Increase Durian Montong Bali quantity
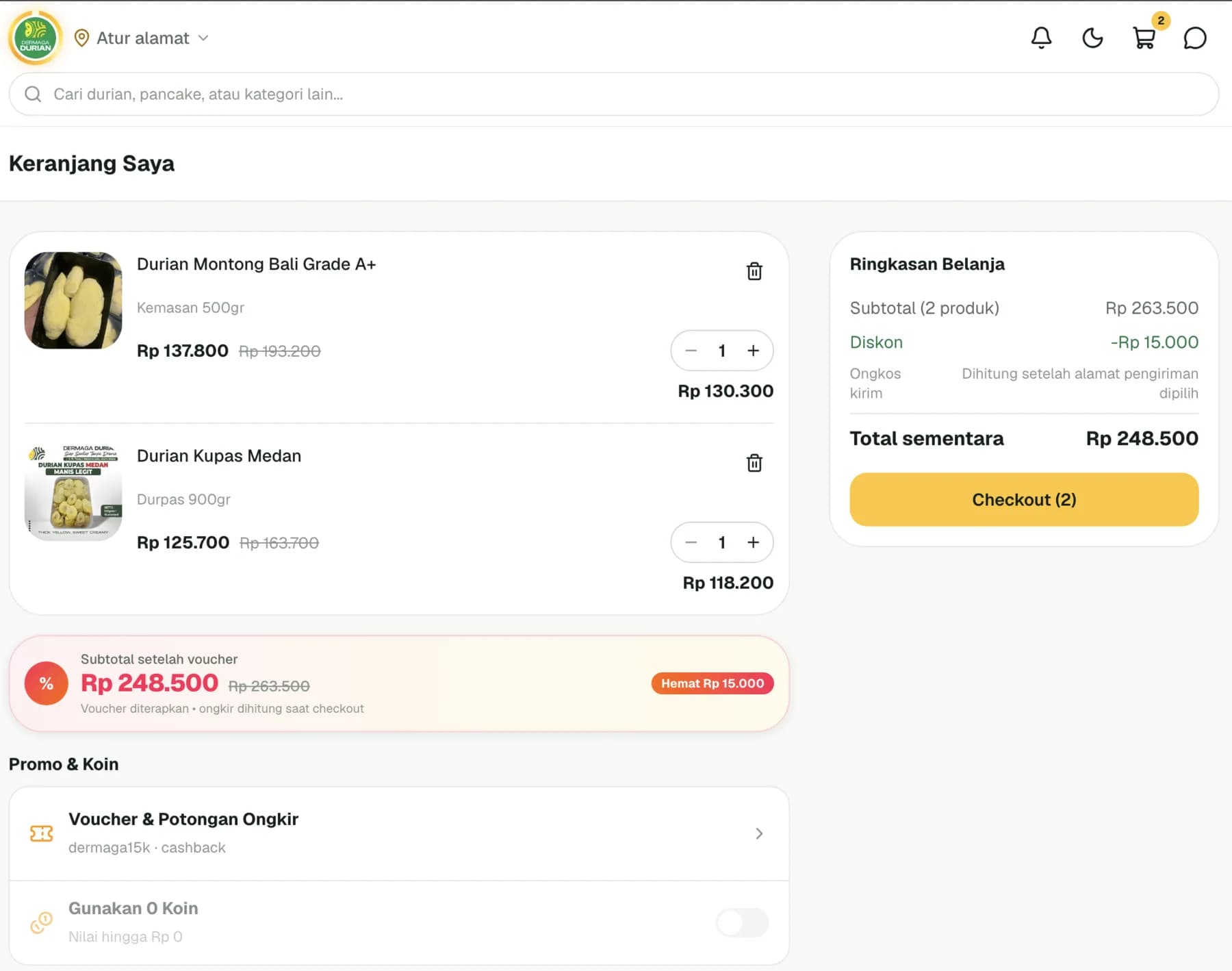Screen dimensions: 1232x971 point(753,351)
